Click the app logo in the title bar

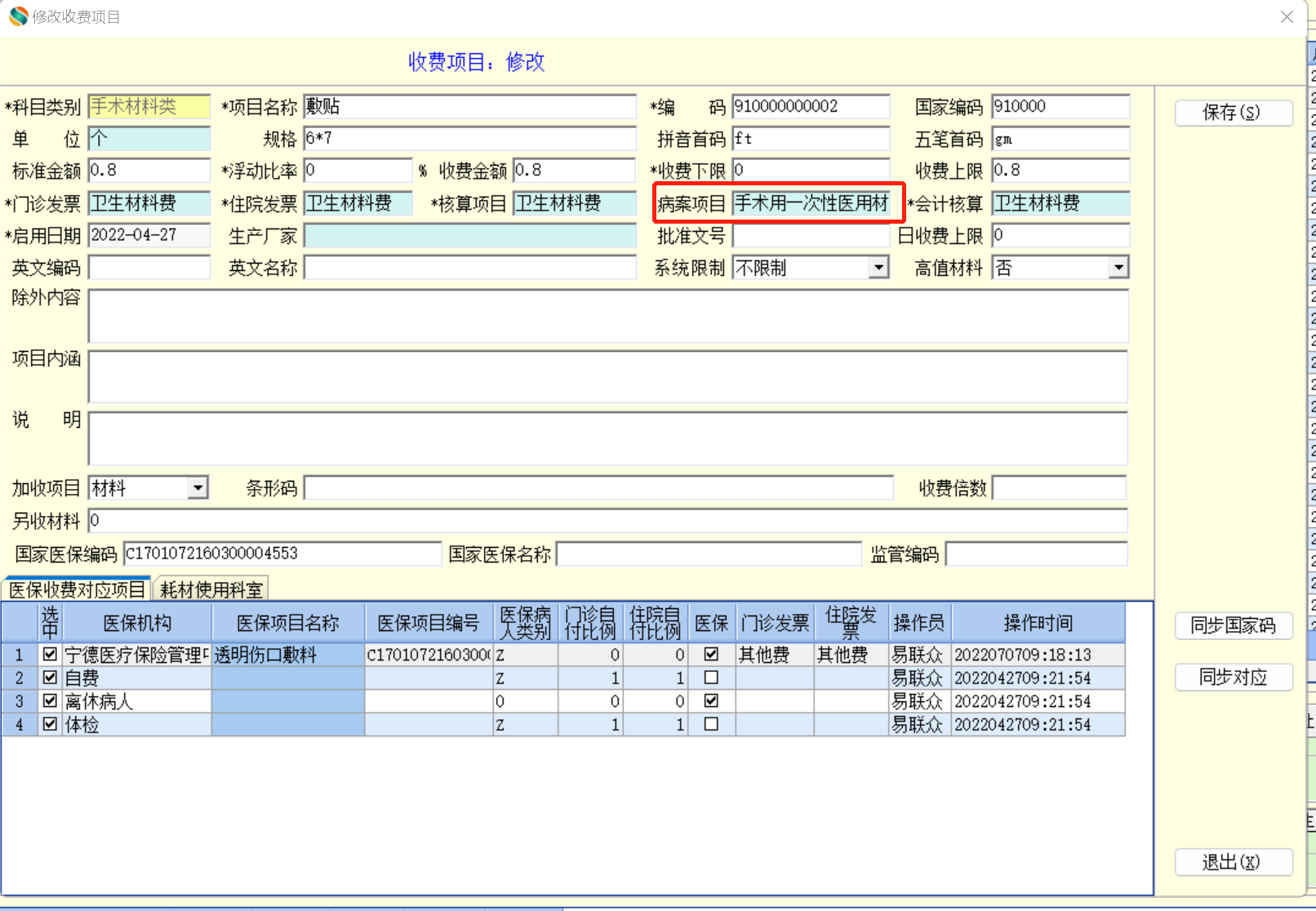[x=18, y=16]
